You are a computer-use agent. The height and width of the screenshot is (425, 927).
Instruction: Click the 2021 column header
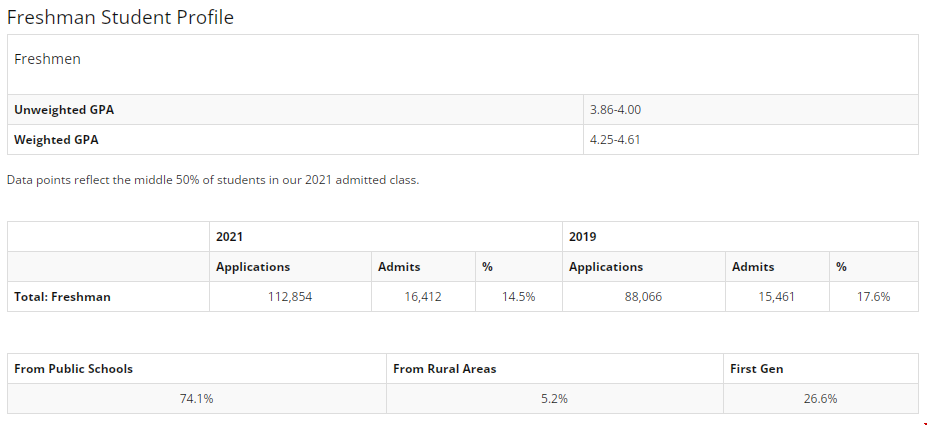(x=230, y=237)
